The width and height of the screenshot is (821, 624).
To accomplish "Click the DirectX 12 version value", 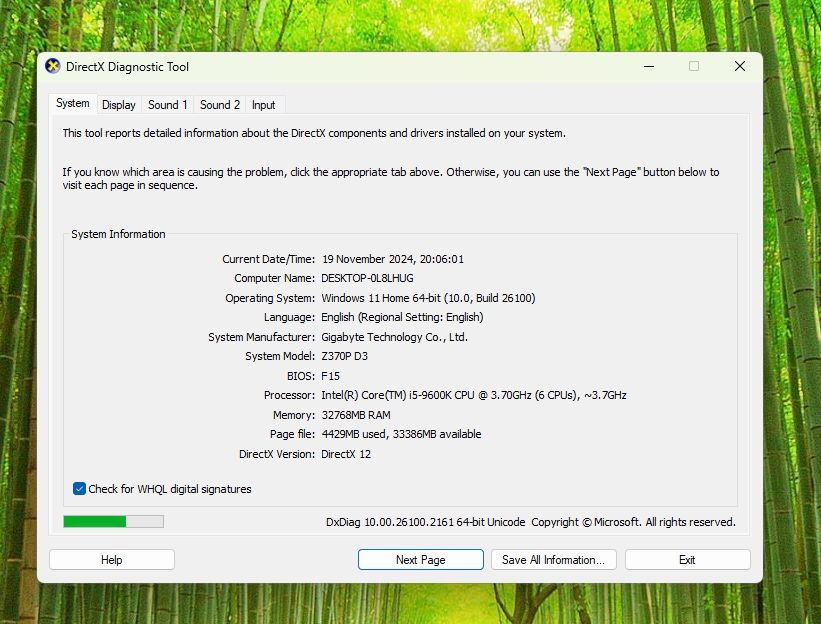I will pyautogui.click(x=346, y=454).
